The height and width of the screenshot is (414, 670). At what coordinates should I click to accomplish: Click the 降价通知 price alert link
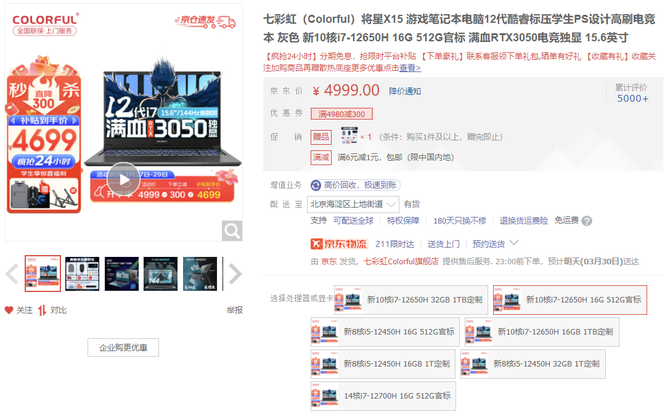405,91
